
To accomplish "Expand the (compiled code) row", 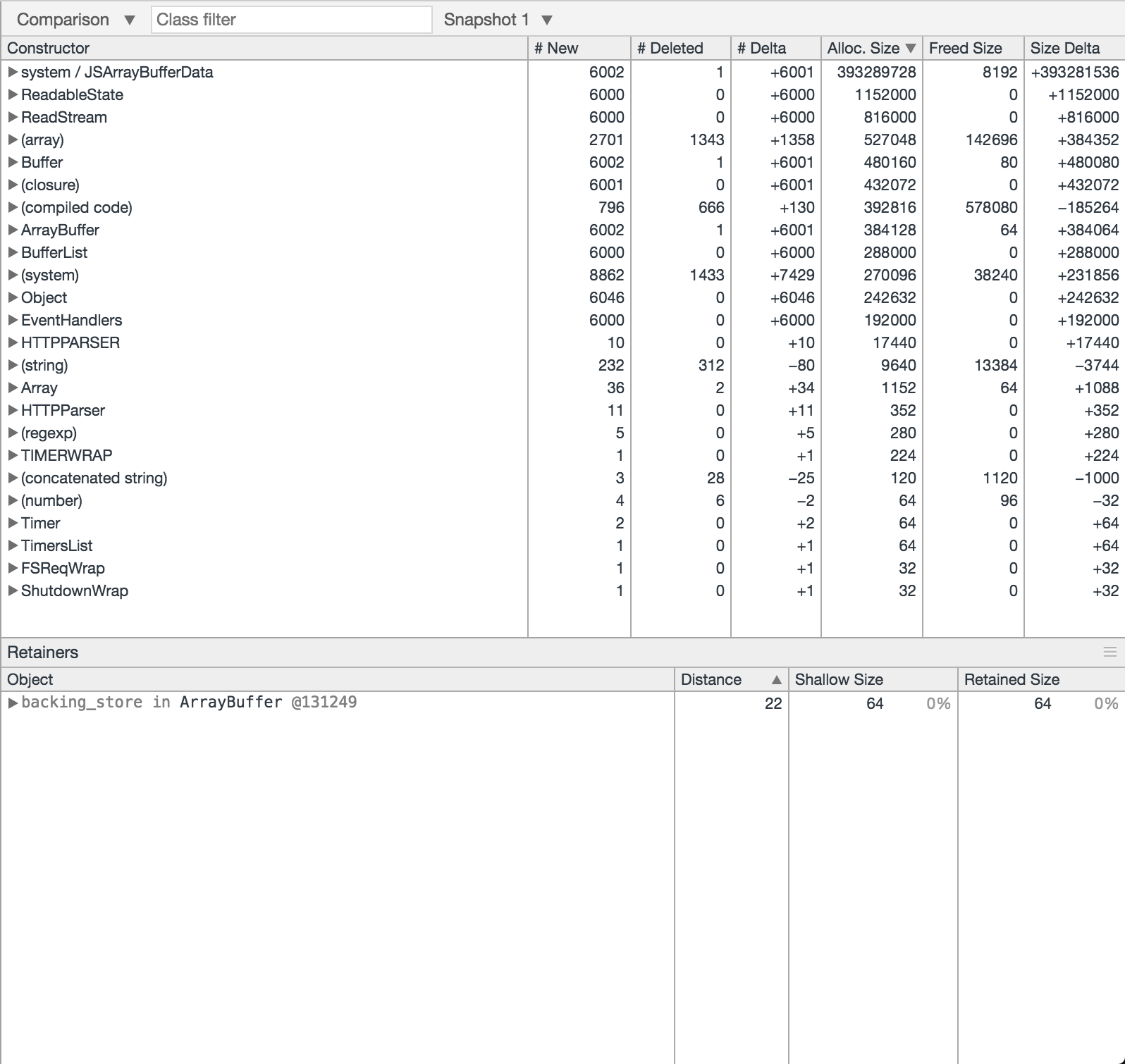I will 13,207.
